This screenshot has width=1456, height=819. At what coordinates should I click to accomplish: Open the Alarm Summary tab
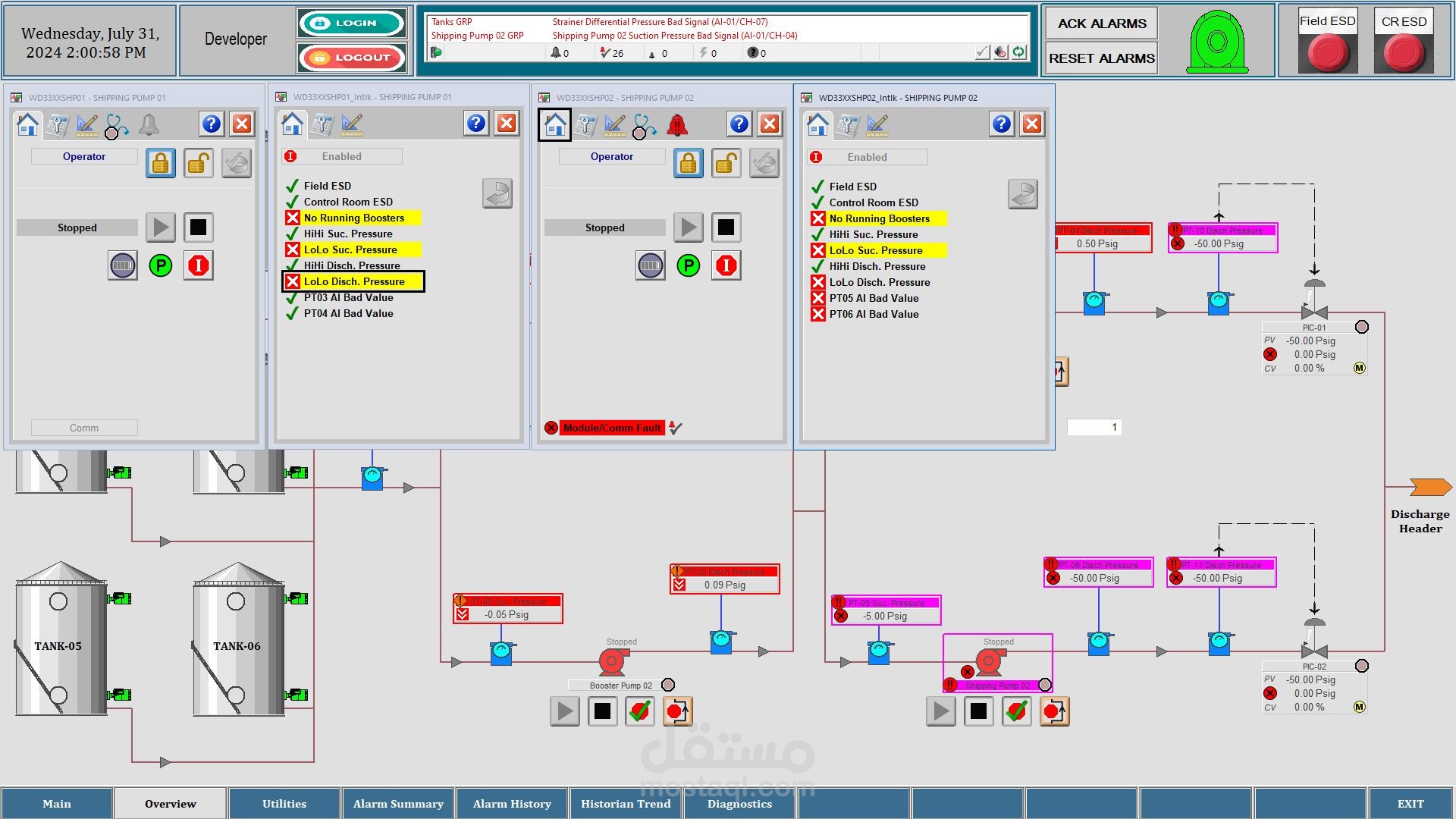click(398, 803)
